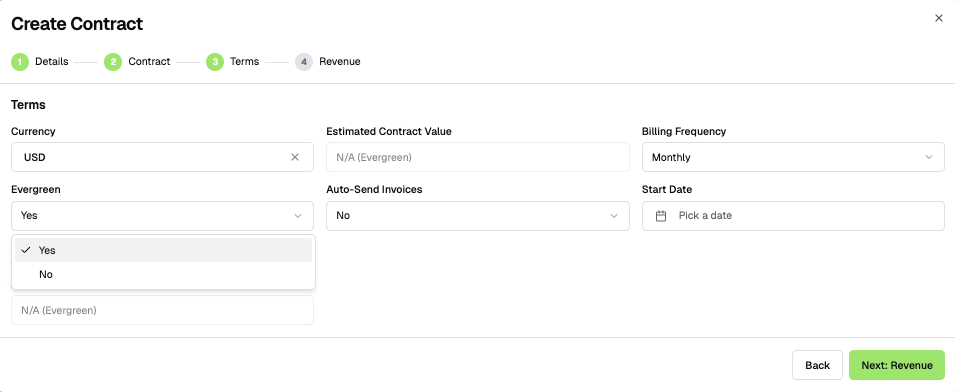Image resolution: width=955 pixels, height=392 pixels.
Task: Click the Evergreen field label
Action: coord(35,190)
